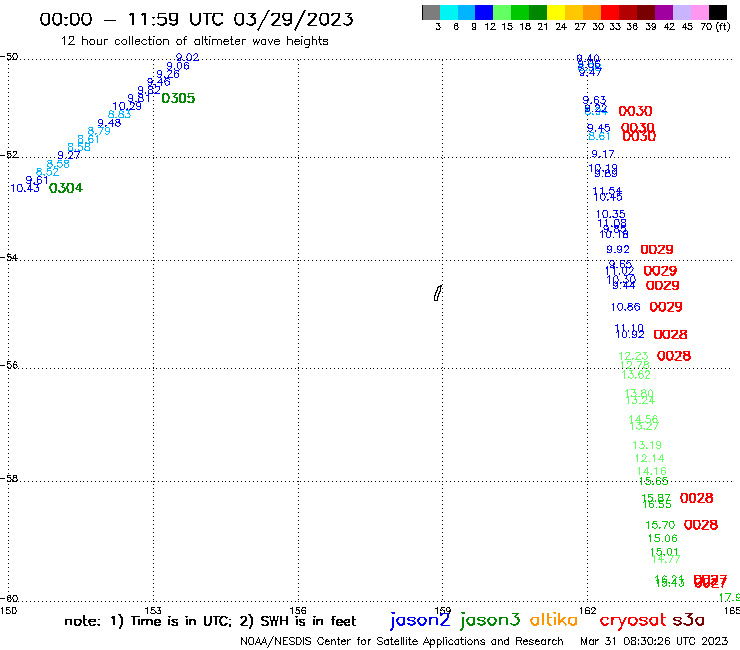Click the longitude axis label "153"
The height and width of the screenshot is (650, 740).
click(153, 610)
